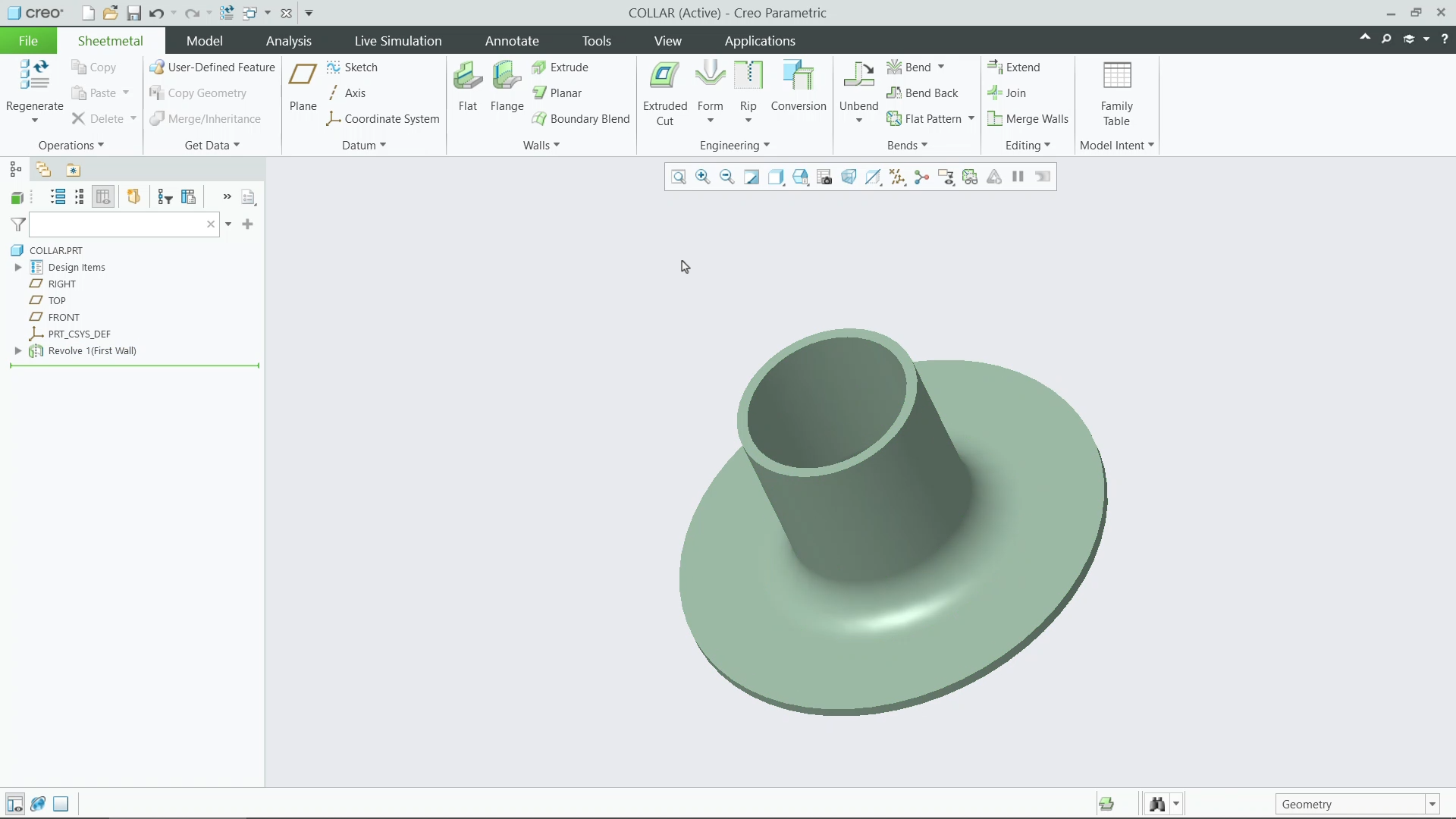
Task: Open the Walls group dropdown
Action: (541, 145)
